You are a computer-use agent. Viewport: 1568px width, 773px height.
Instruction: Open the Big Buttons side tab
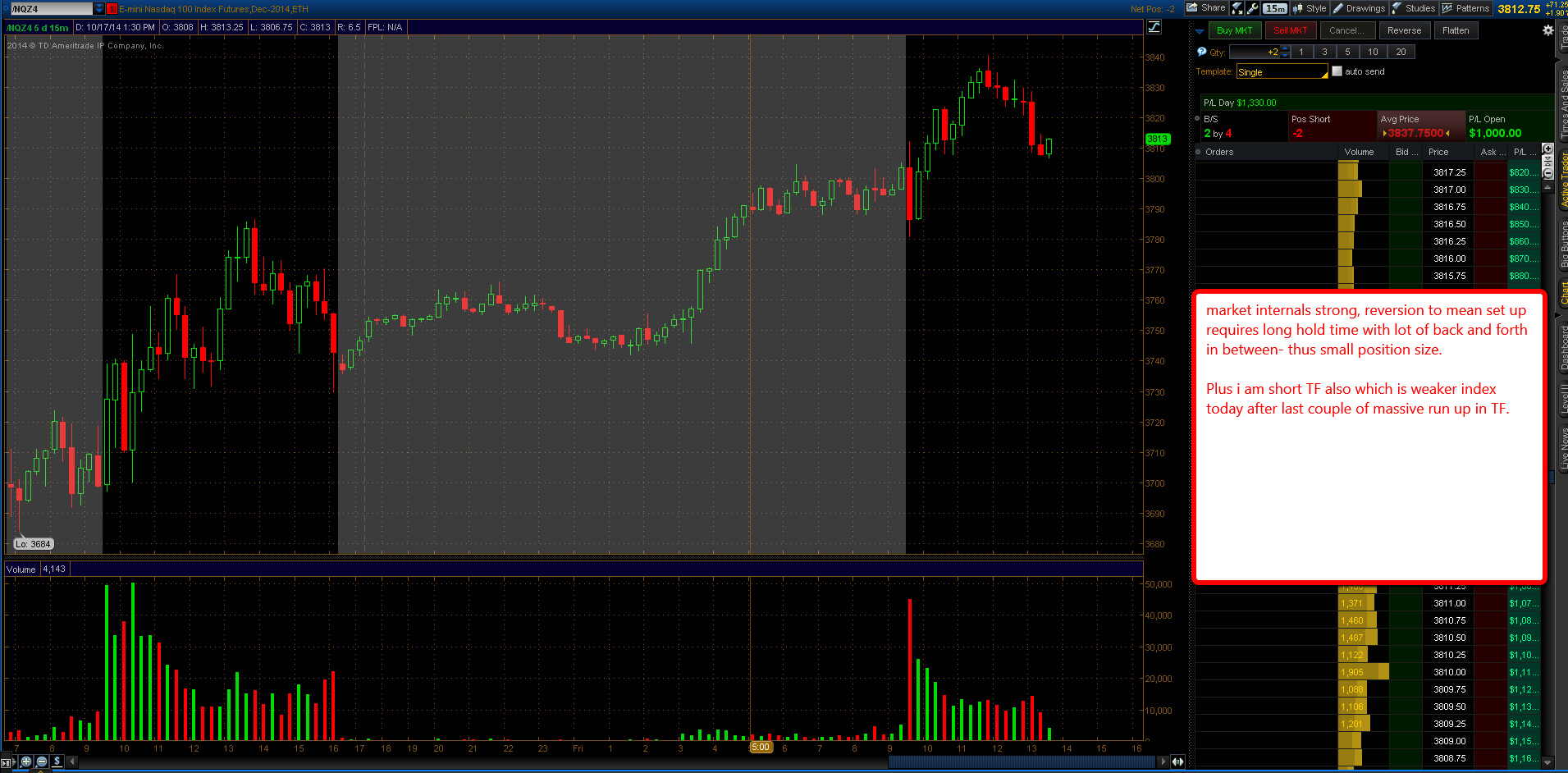coord(1563,244)
